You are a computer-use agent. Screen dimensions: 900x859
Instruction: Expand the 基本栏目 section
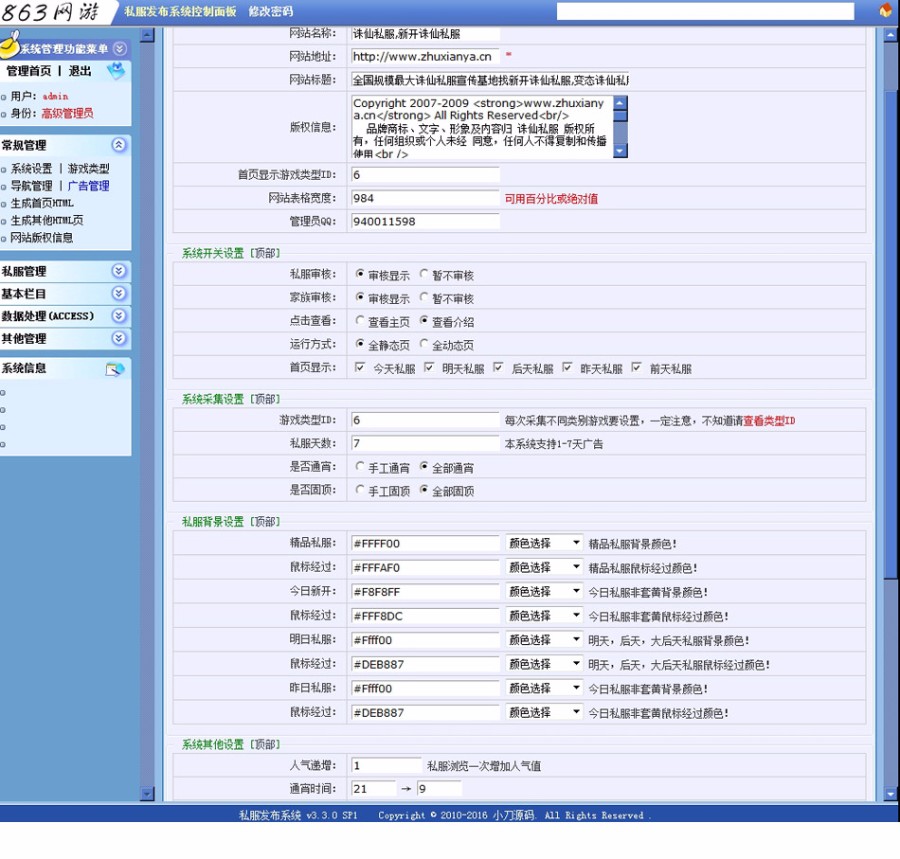pos(119,293)
